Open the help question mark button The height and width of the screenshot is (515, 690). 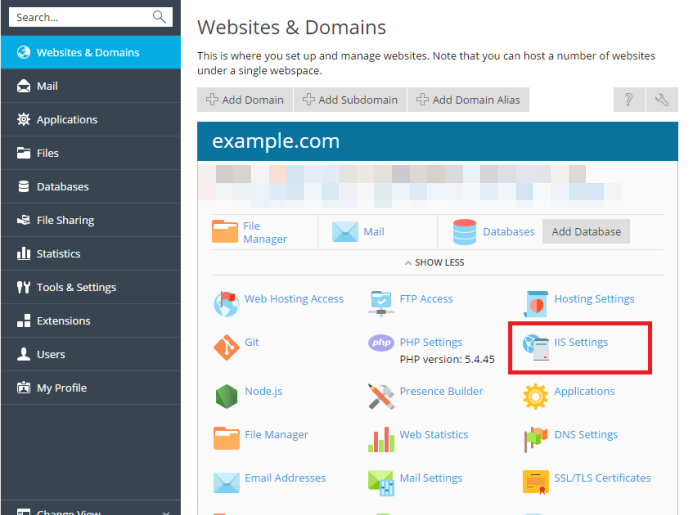click(x=628, y=100)
